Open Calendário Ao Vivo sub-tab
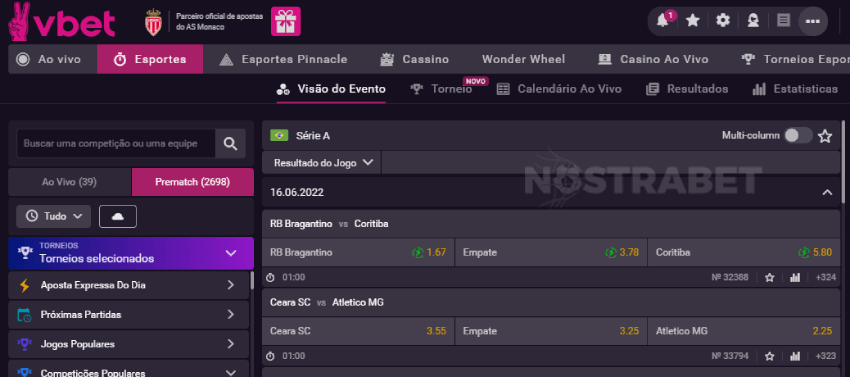Viewport: 850px width, 377px height. pos(559,89)
